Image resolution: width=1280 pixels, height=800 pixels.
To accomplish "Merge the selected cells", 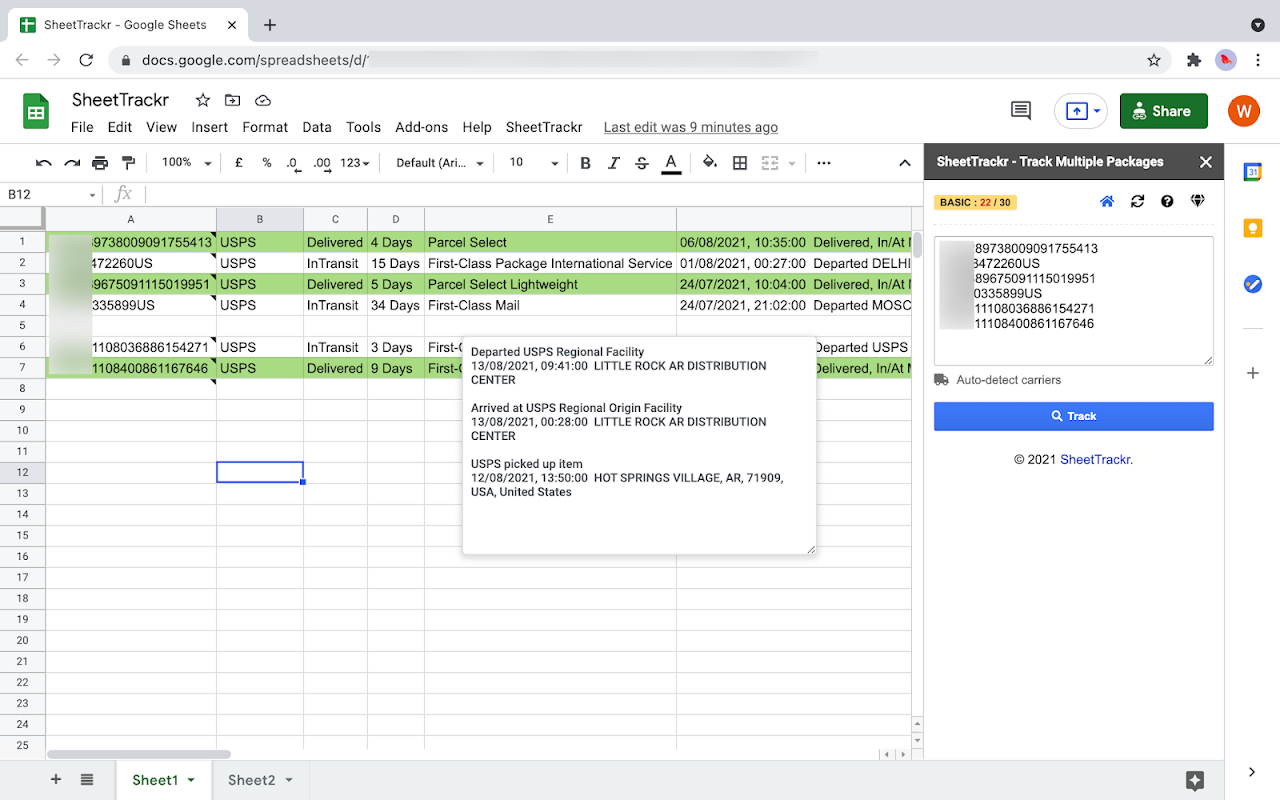I will [x=769, y=163].
